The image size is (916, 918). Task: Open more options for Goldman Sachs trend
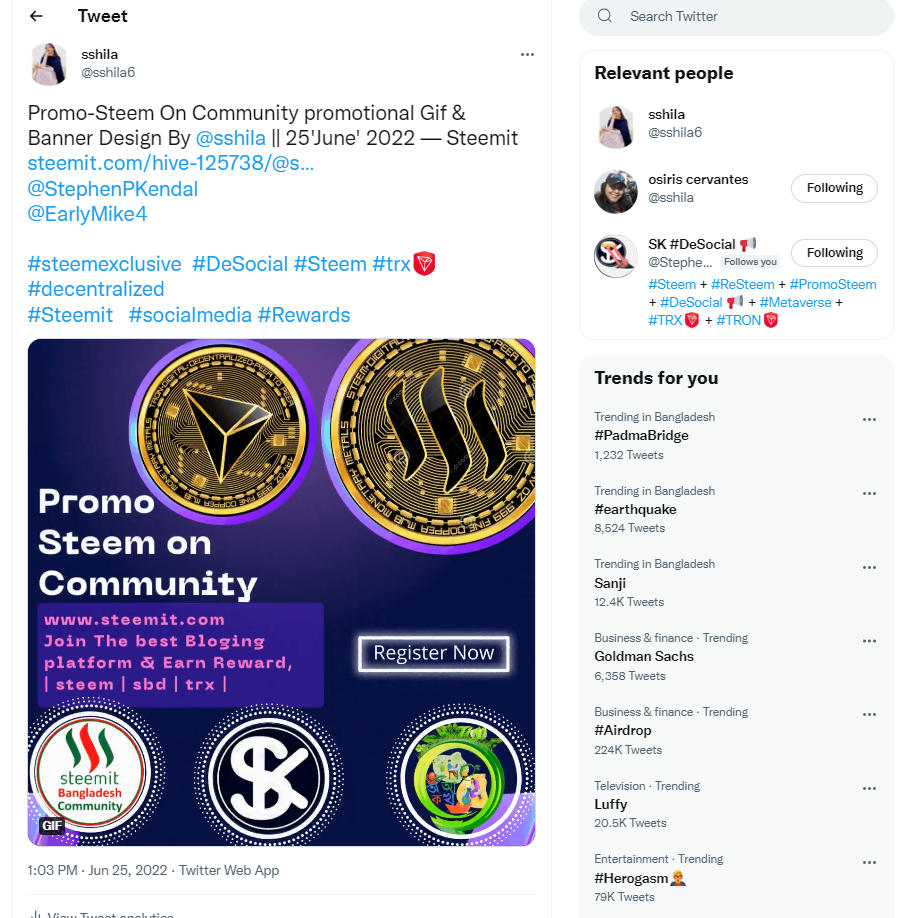coord(869,640)
